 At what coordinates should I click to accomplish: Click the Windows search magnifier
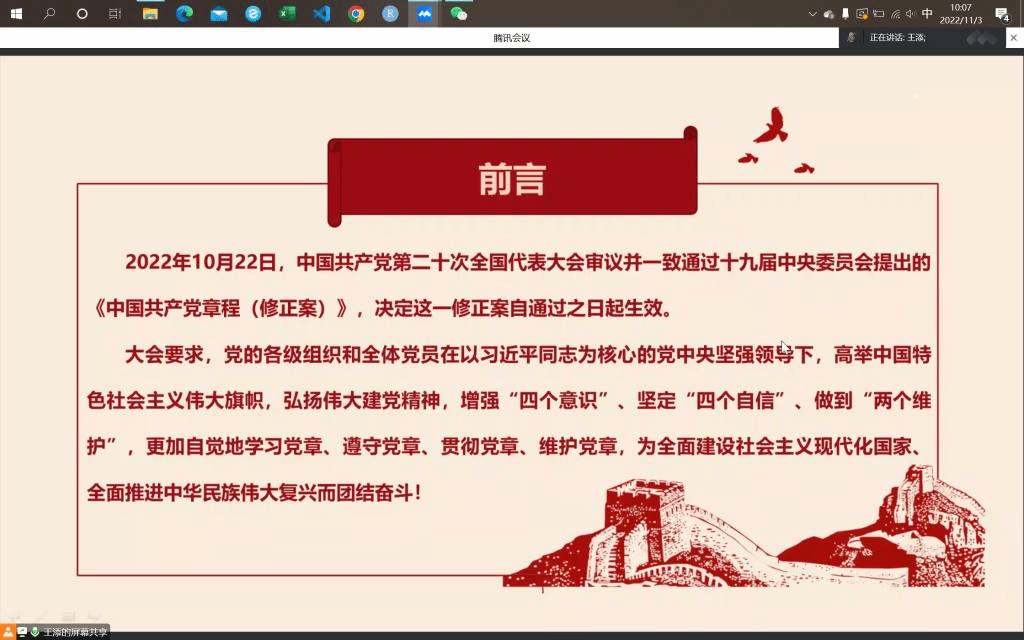[49, 14]
